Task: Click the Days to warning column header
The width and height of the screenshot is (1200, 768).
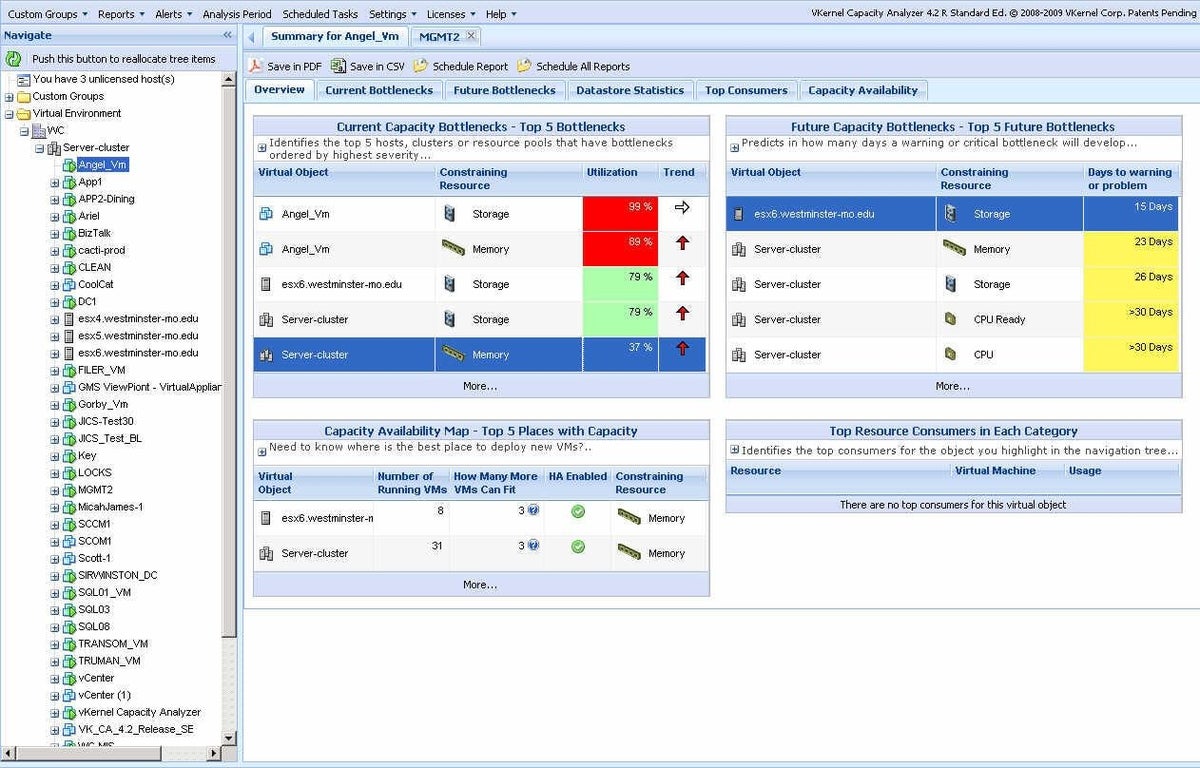Action: click(x=1132, y=179)
